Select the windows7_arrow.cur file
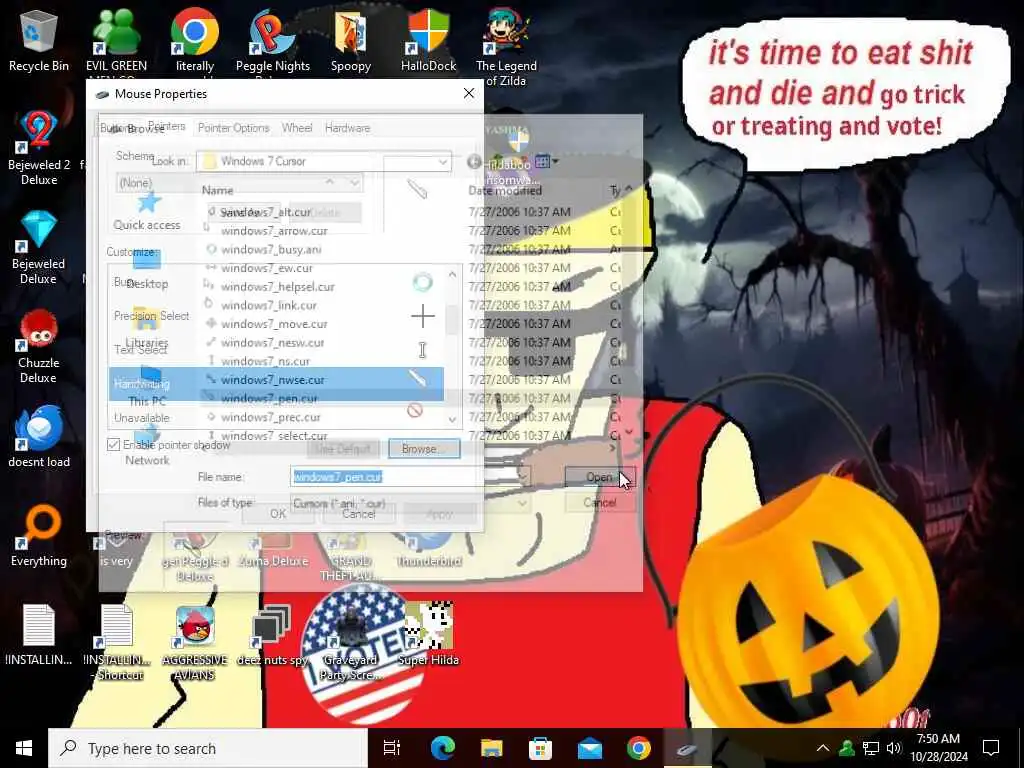The width and height of the screenshot is (1024, 768). coord(274,231)
